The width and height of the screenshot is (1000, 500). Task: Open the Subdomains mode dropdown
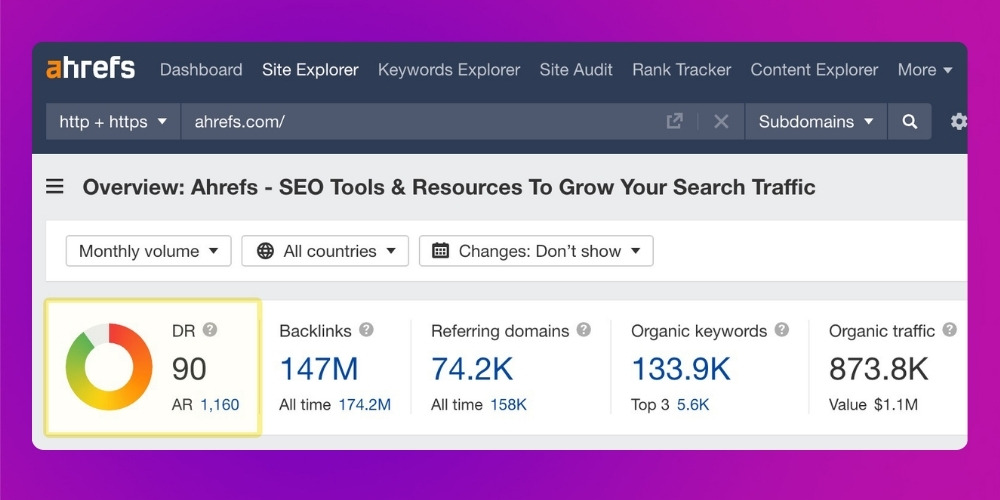[x=816, y=121]
